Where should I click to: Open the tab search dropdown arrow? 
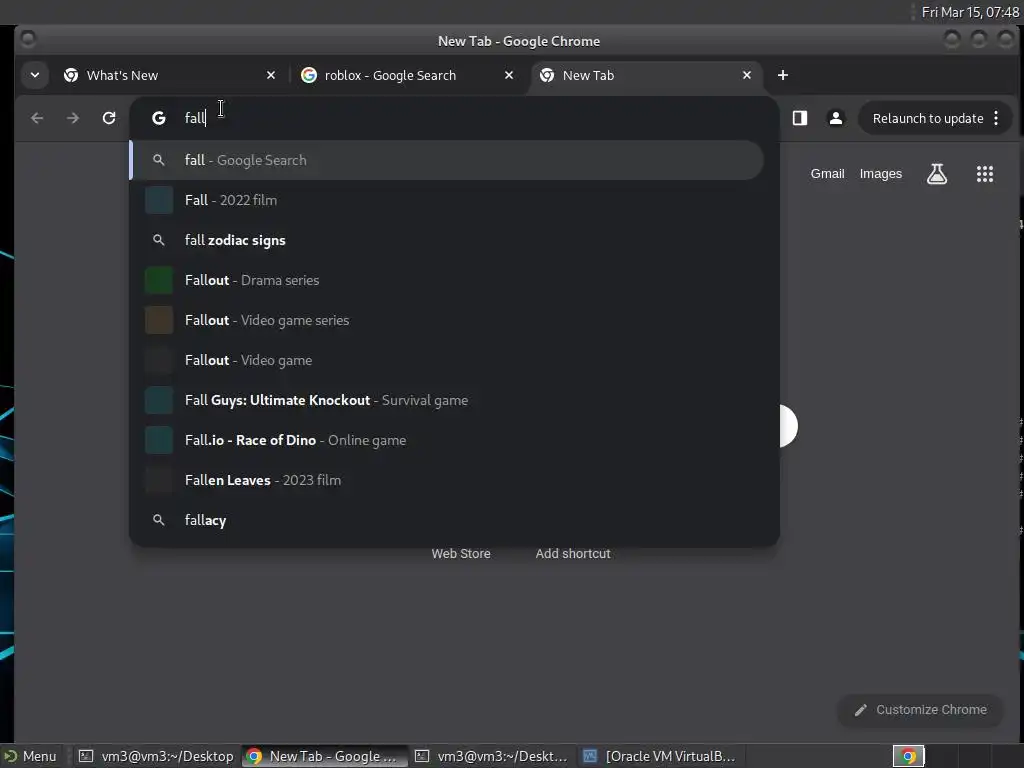click(x=35, y=75)
